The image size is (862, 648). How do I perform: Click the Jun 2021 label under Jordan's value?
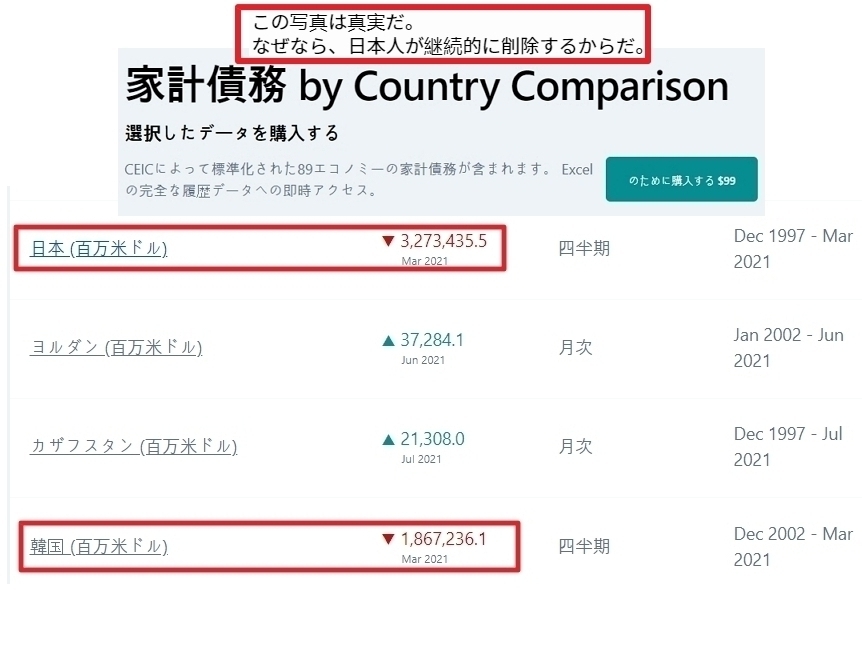(423, 360)
